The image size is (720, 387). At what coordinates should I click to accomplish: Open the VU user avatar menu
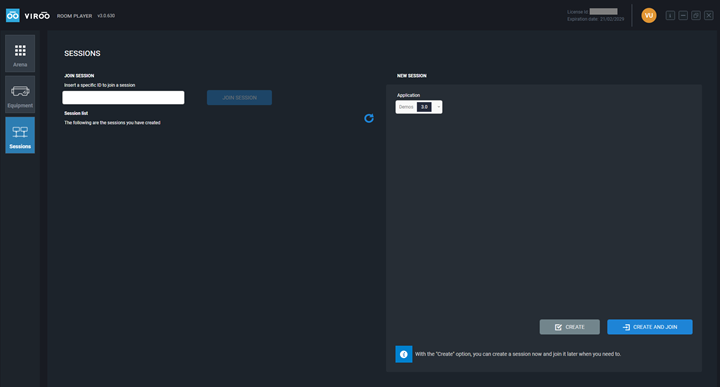[x=648, y=15]
